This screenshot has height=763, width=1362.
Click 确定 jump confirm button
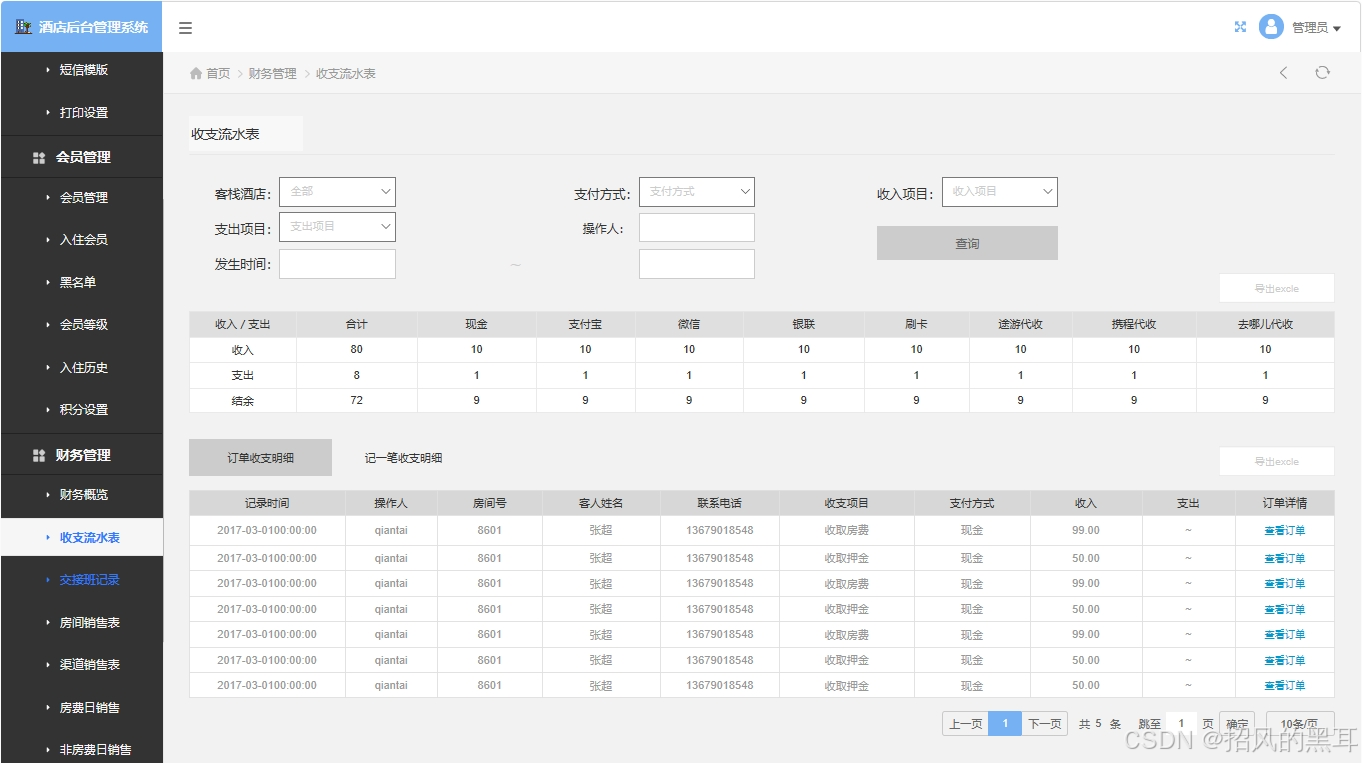coord(1237,724)
